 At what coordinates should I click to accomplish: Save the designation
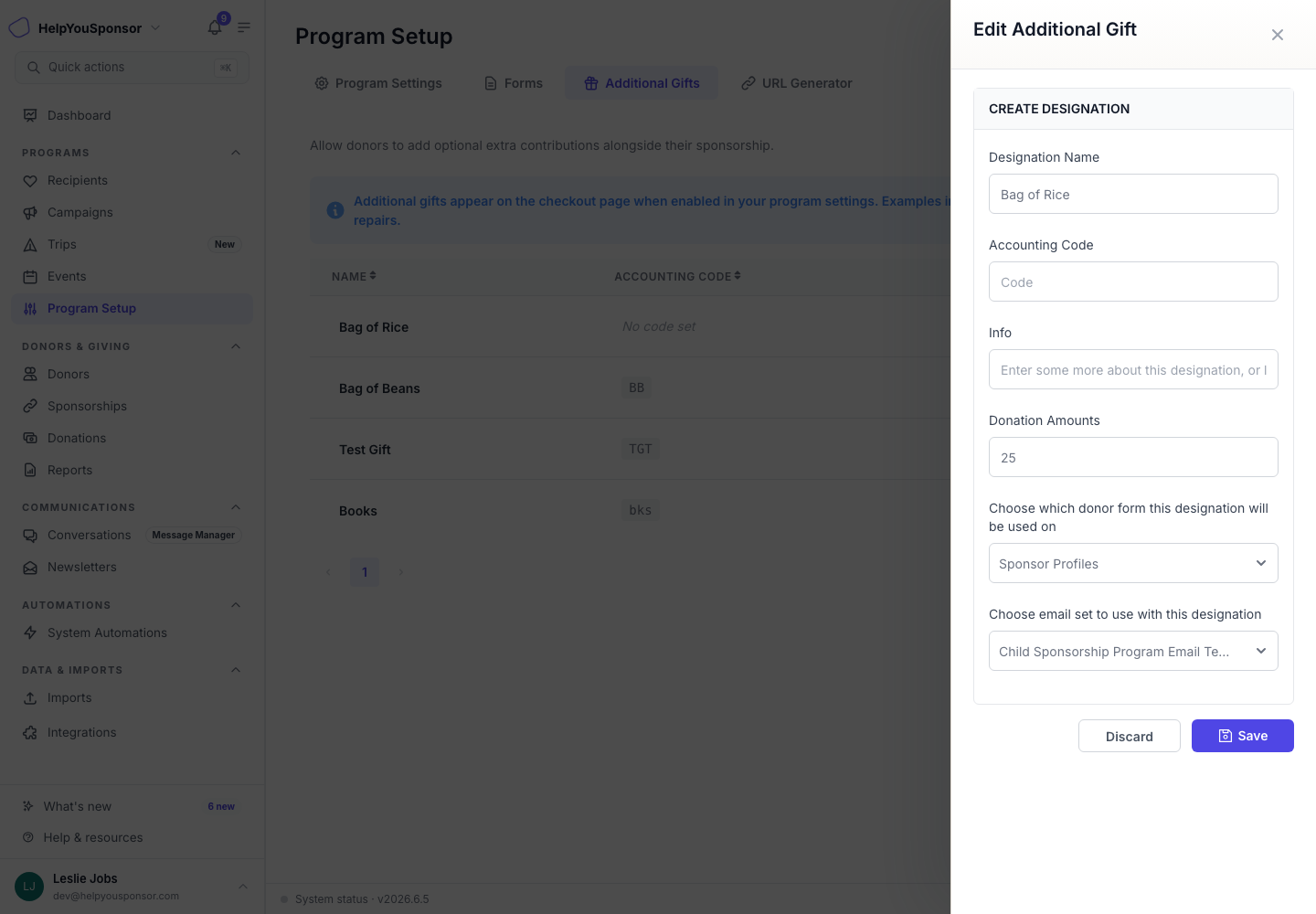1243,736
